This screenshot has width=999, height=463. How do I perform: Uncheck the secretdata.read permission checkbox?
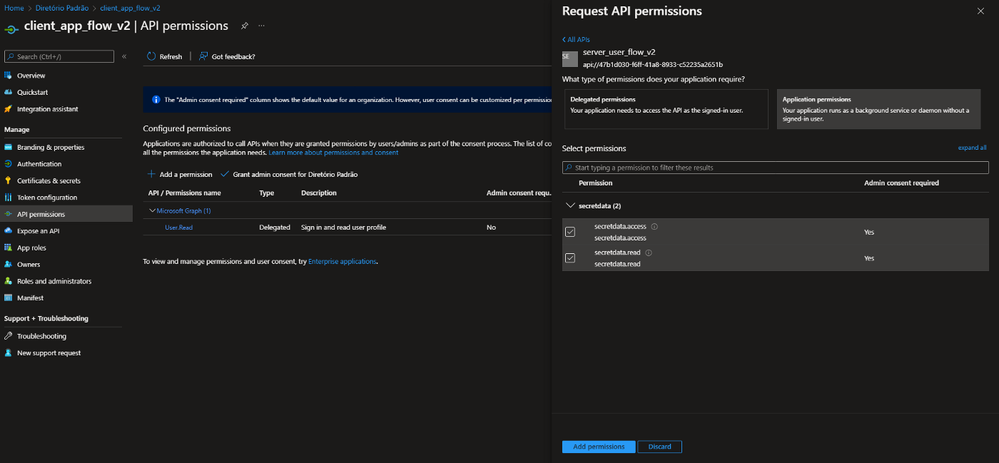[570, 258]
